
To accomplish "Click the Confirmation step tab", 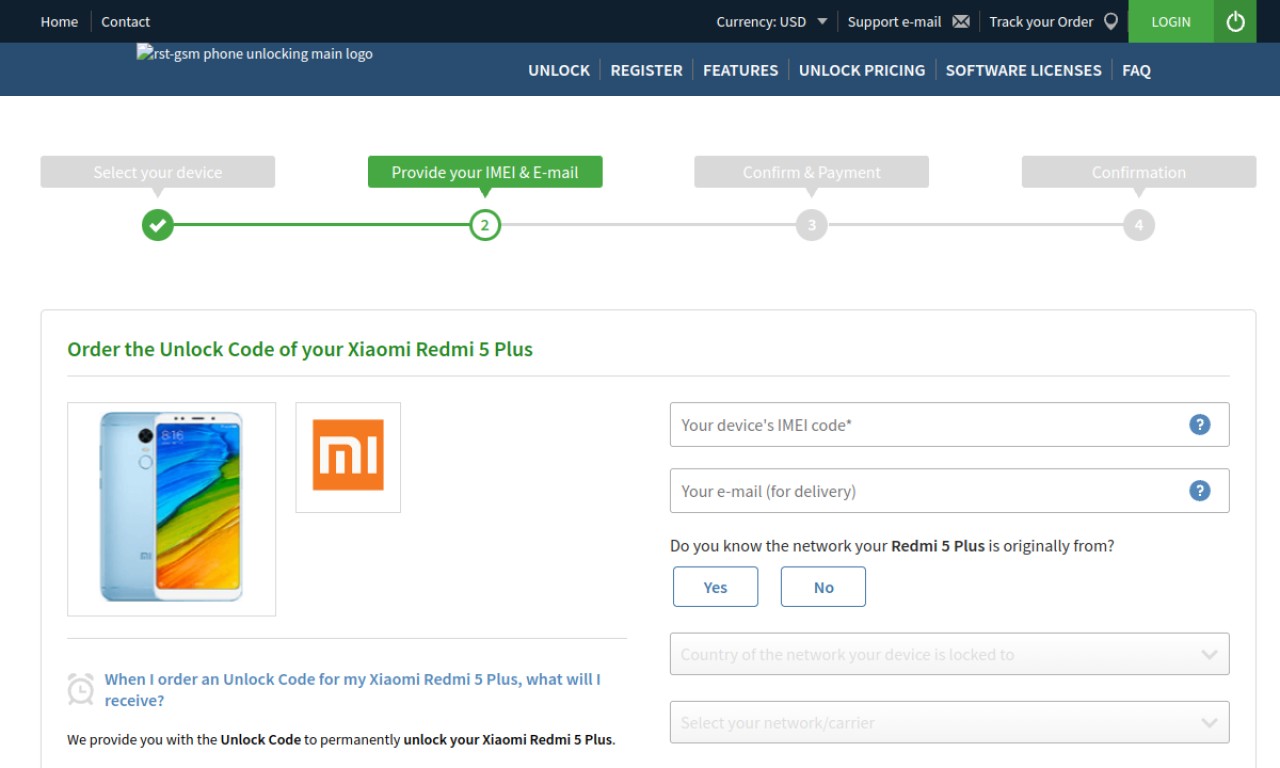I will click(1139, 172).
